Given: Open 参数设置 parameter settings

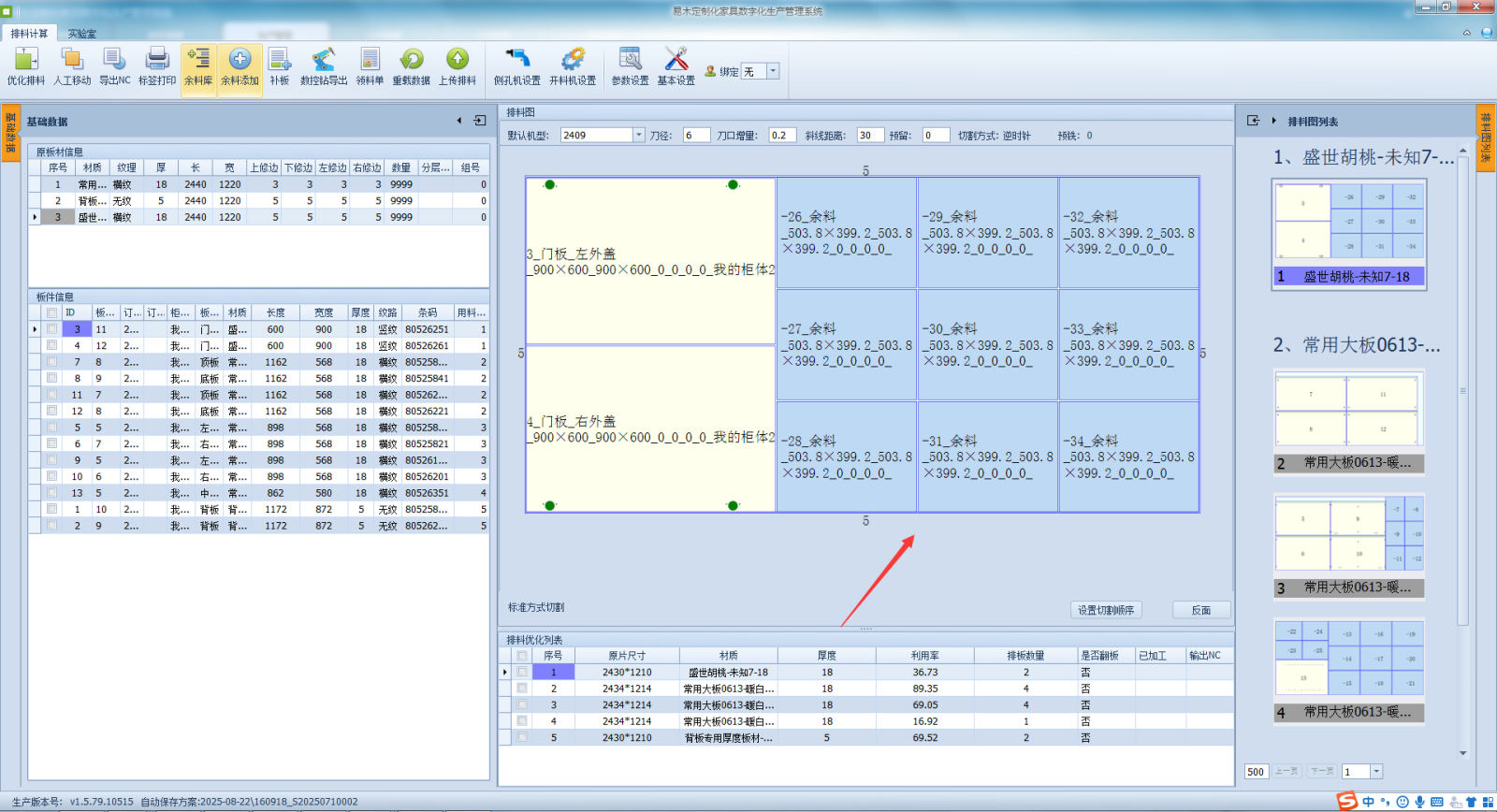Looking at the screenshot, I should (630, 66).
